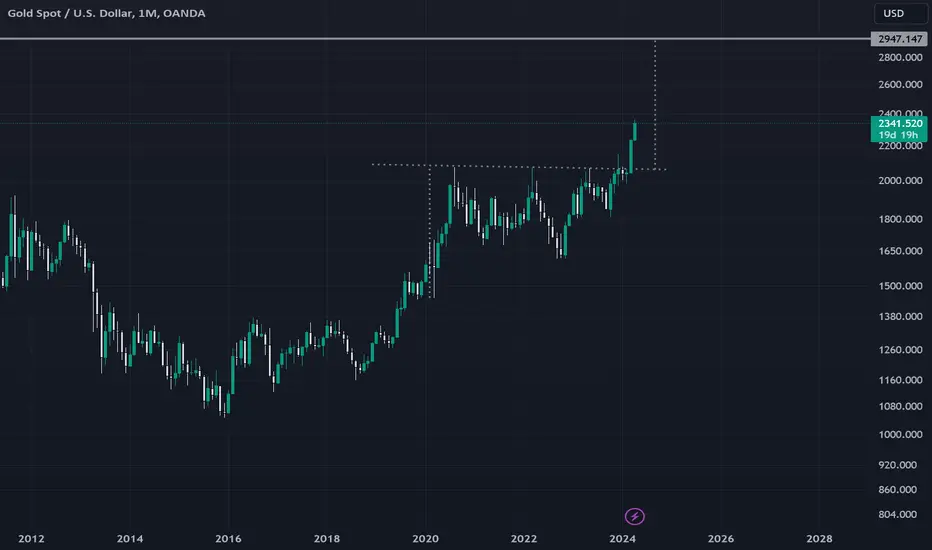Click the latest green candle near 2341
The width and height of the screenshot is (932, 550).
coord(635,131)
